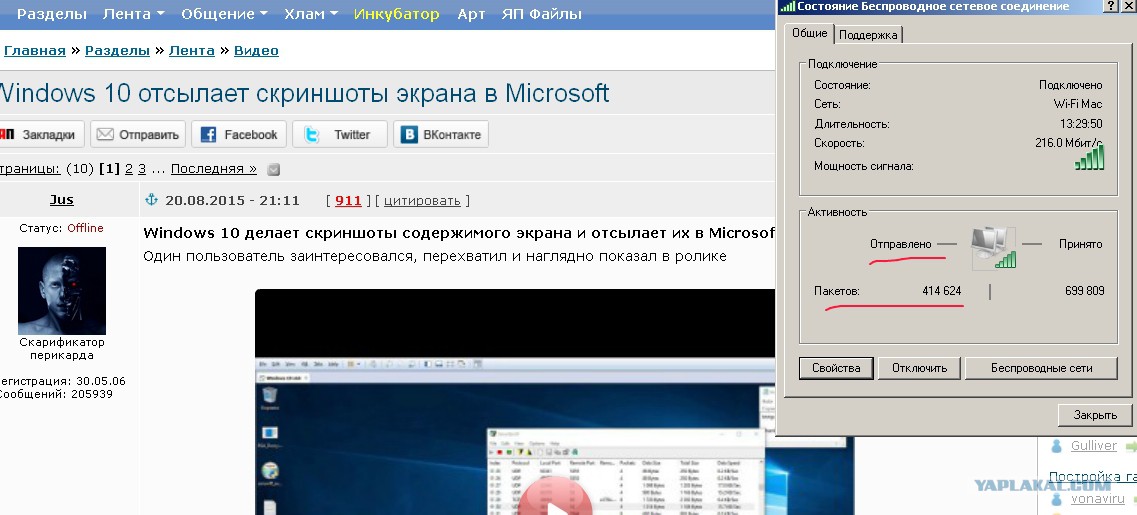
Task: Click the anchor permalink icon
Action: [152, 199]
